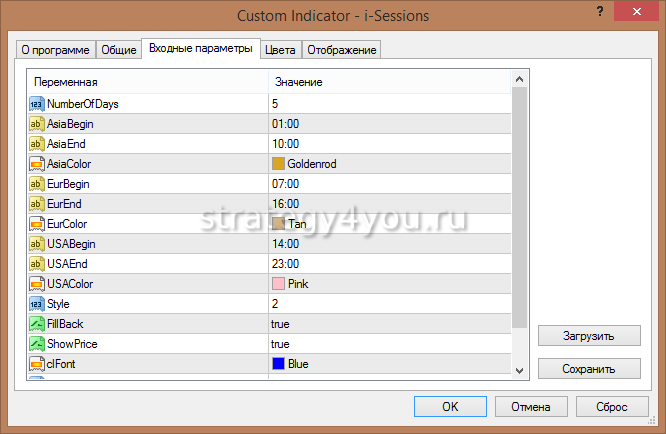Select the FillBack true value
The height and width of the screenshot is (434, 666).
(x=281, y=324)
